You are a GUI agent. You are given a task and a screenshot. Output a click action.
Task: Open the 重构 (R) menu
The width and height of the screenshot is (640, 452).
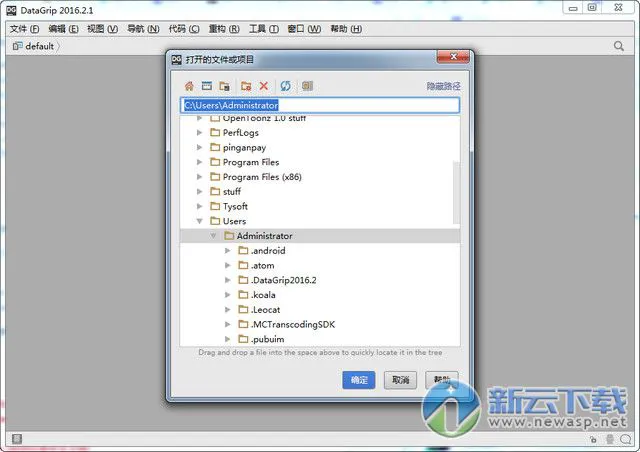tap(224, 29)
